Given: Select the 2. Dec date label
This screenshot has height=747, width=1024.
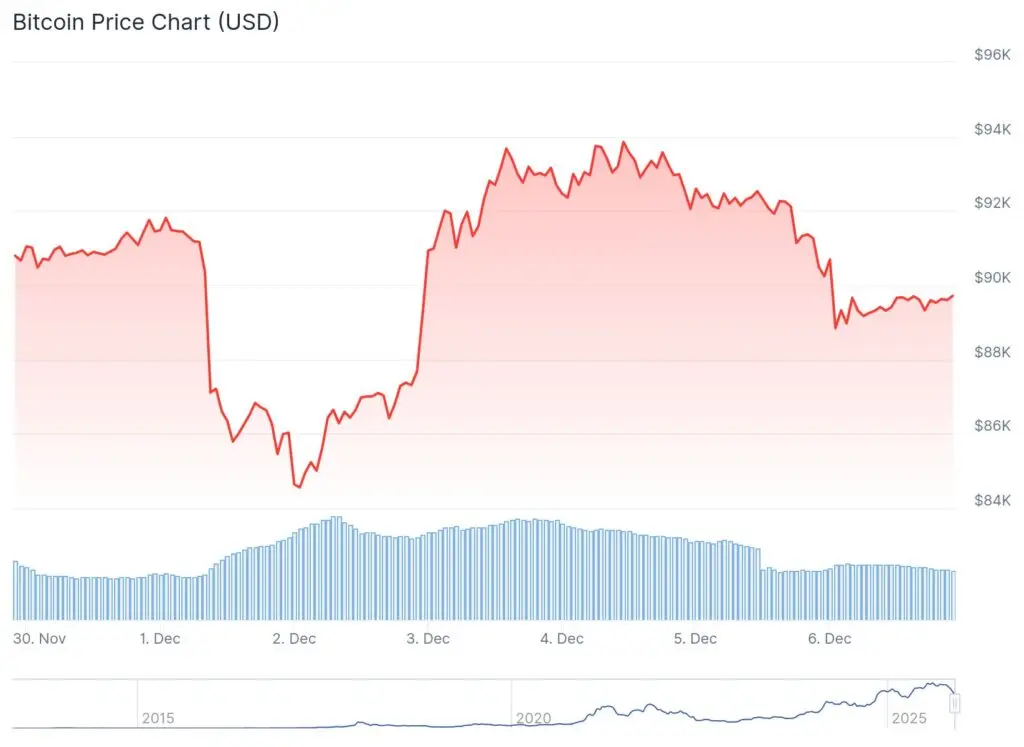Looking at the screenshot, I should pos(294,638).
